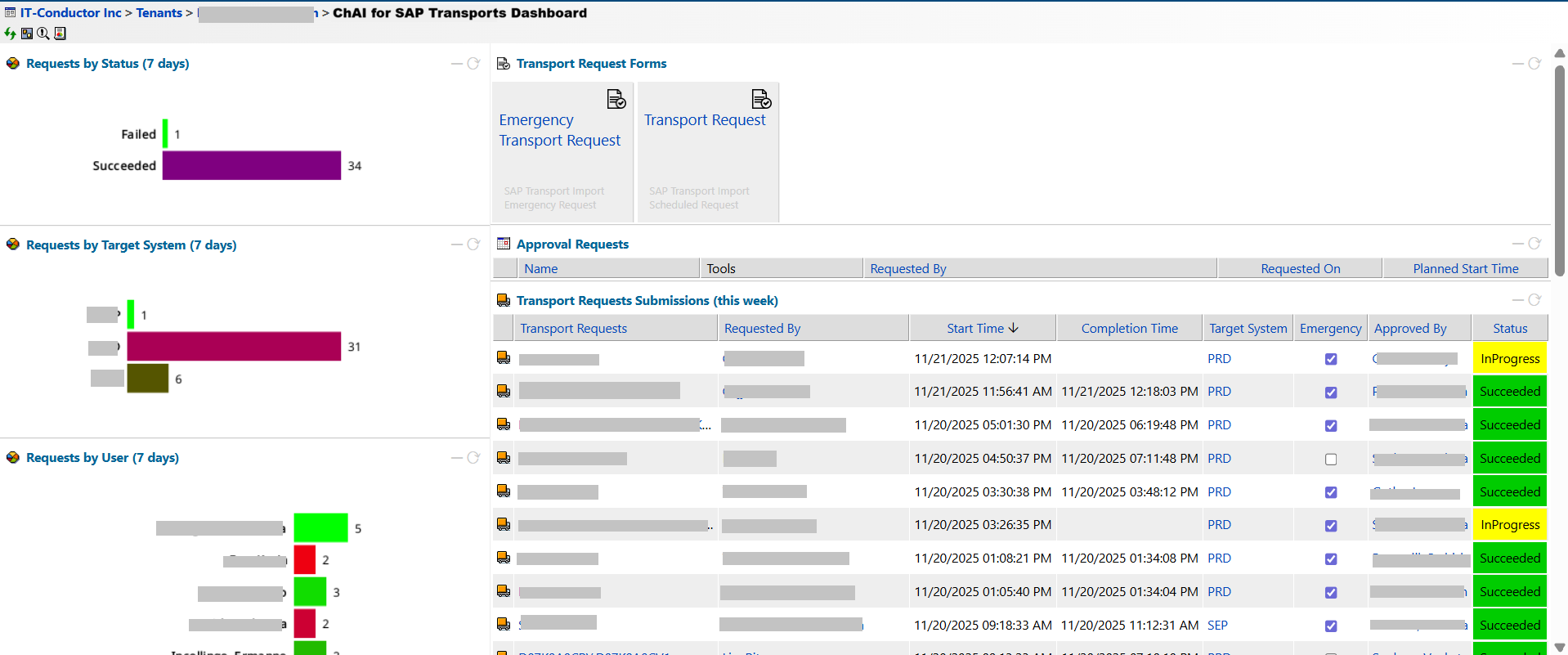Click the dashboard layout toolbar icon
Viewport: 1568px width, 655px height.
pyautogui.click(x=27, y=34)
